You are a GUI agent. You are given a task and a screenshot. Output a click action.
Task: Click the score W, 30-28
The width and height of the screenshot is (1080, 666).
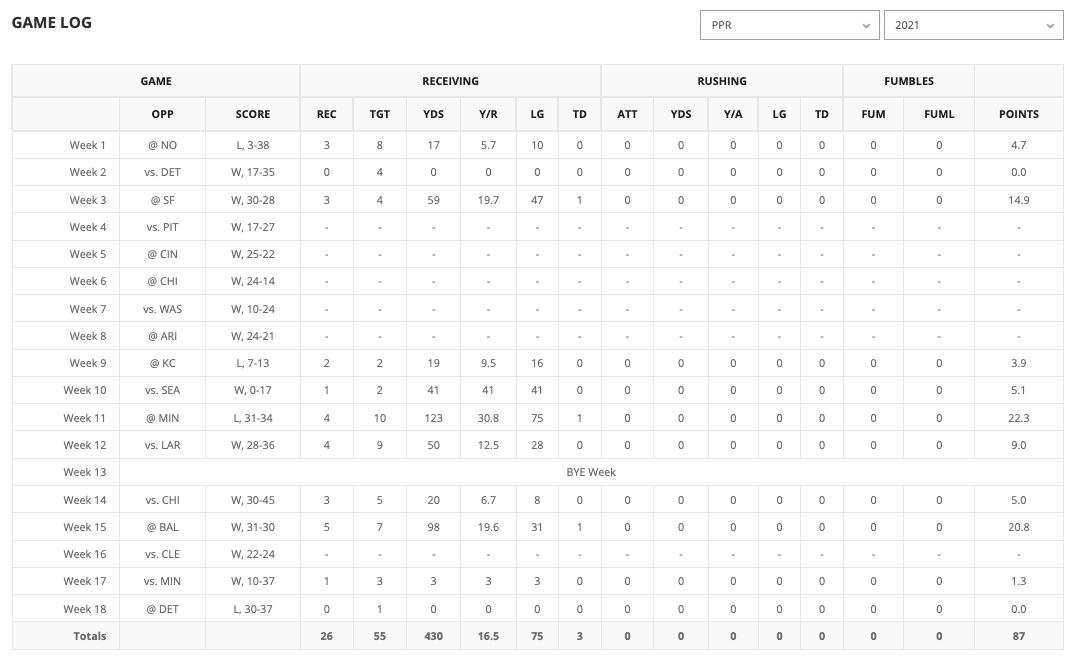[x=253, y=200]
